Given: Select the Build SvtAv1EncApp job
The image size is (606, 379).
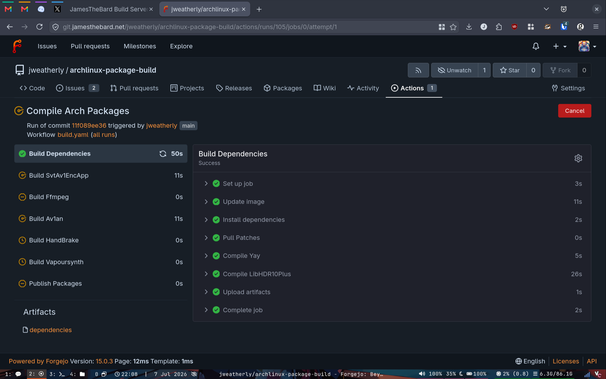Looking at the screenshot, I should click(x=100, y=175).
